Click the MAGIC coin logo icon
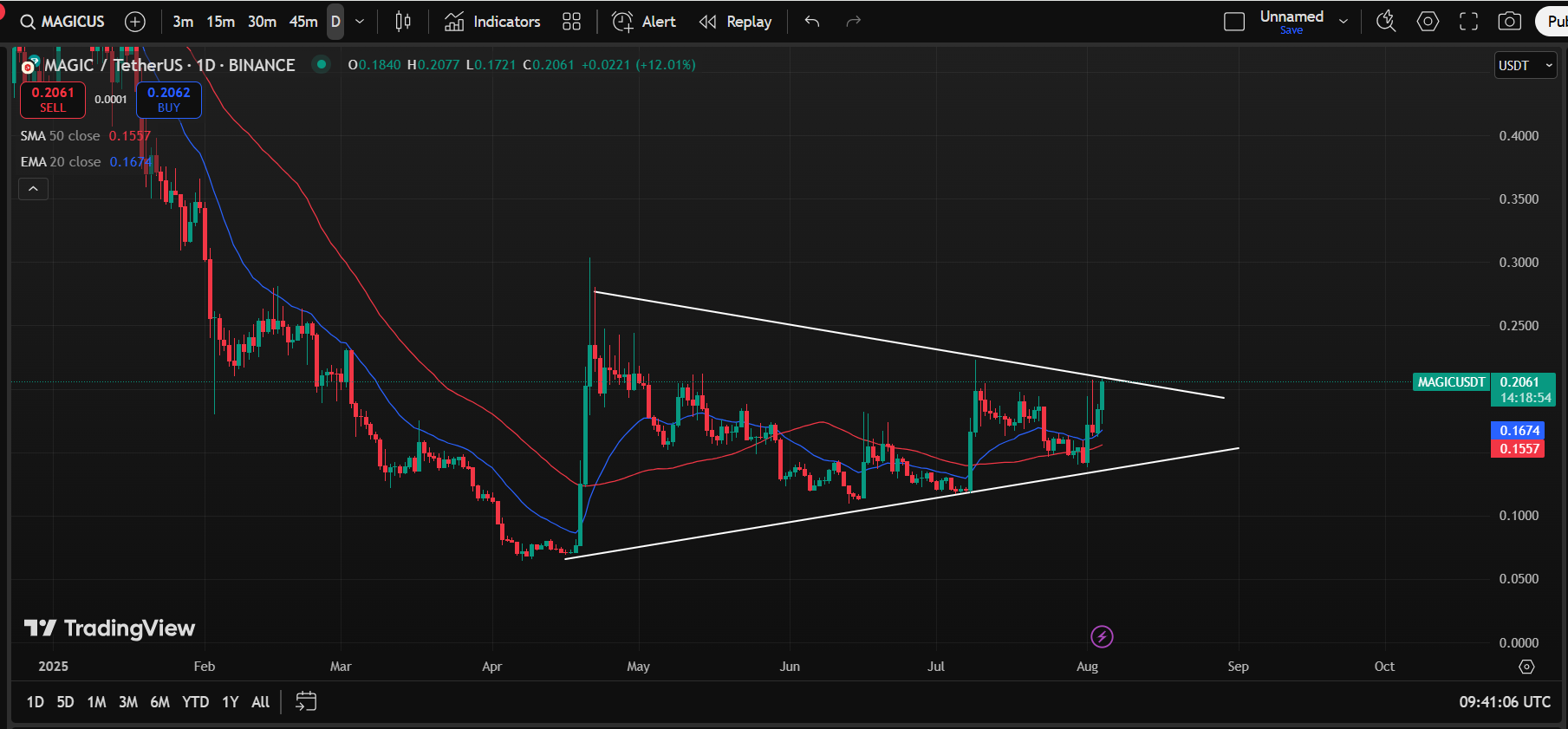This screenshot has height=729, width=1568. 29,66
